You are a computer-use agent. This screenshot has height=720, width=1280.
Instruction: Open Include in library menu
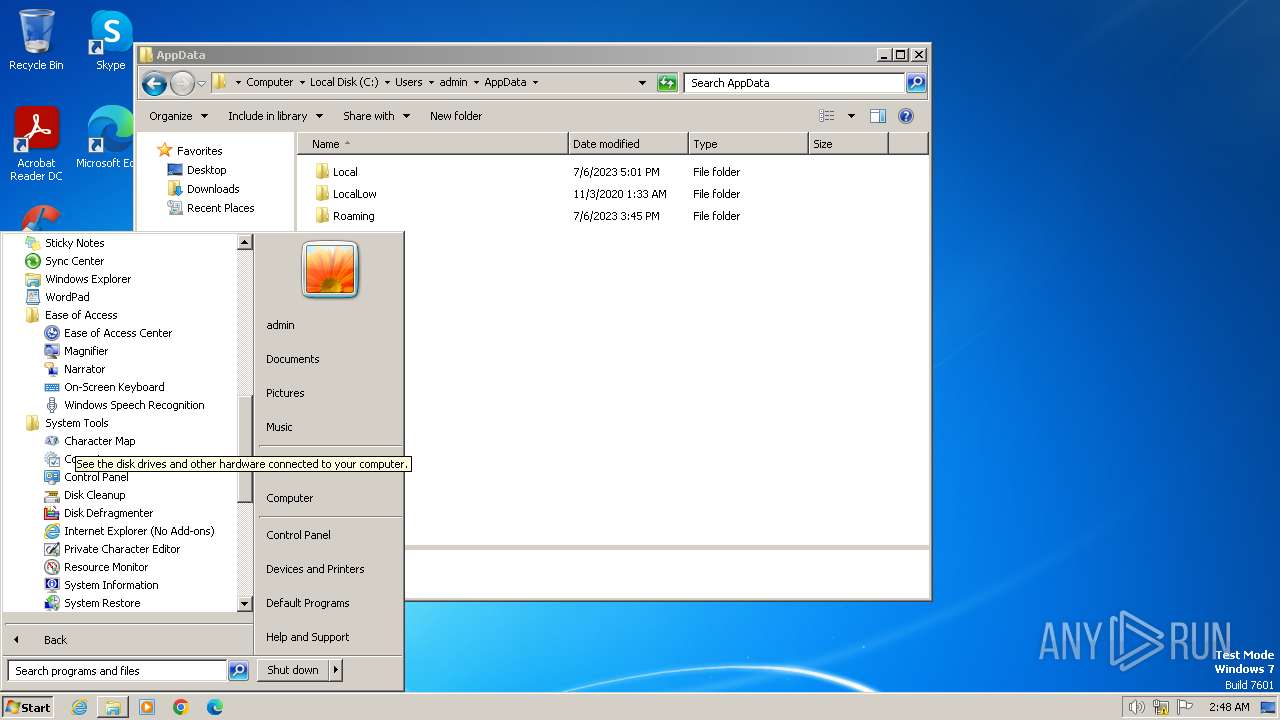274,116
